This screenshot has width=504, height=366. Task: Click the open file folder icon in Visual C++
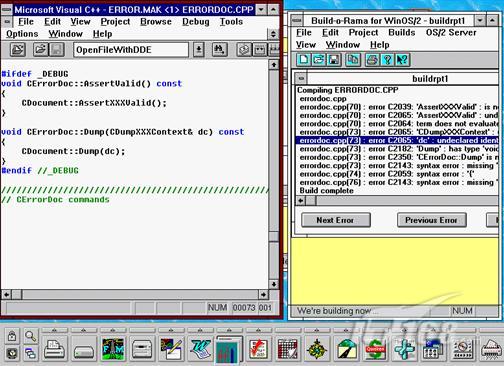pos(41,50)
